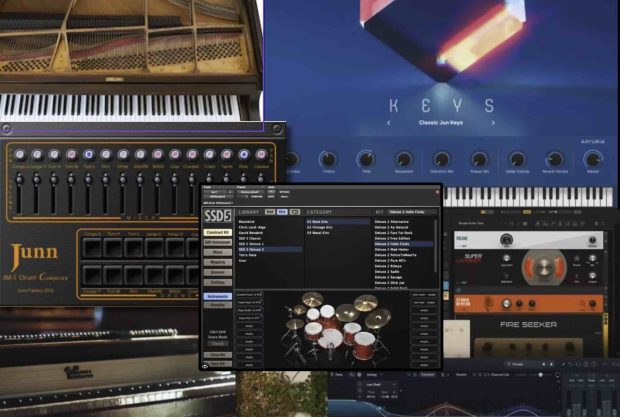Image resolution: width=620 pixels, height=417 pixels.
Task: Turn the Conga L knob in Junn mixer
Action: click(x=20, y=154)
